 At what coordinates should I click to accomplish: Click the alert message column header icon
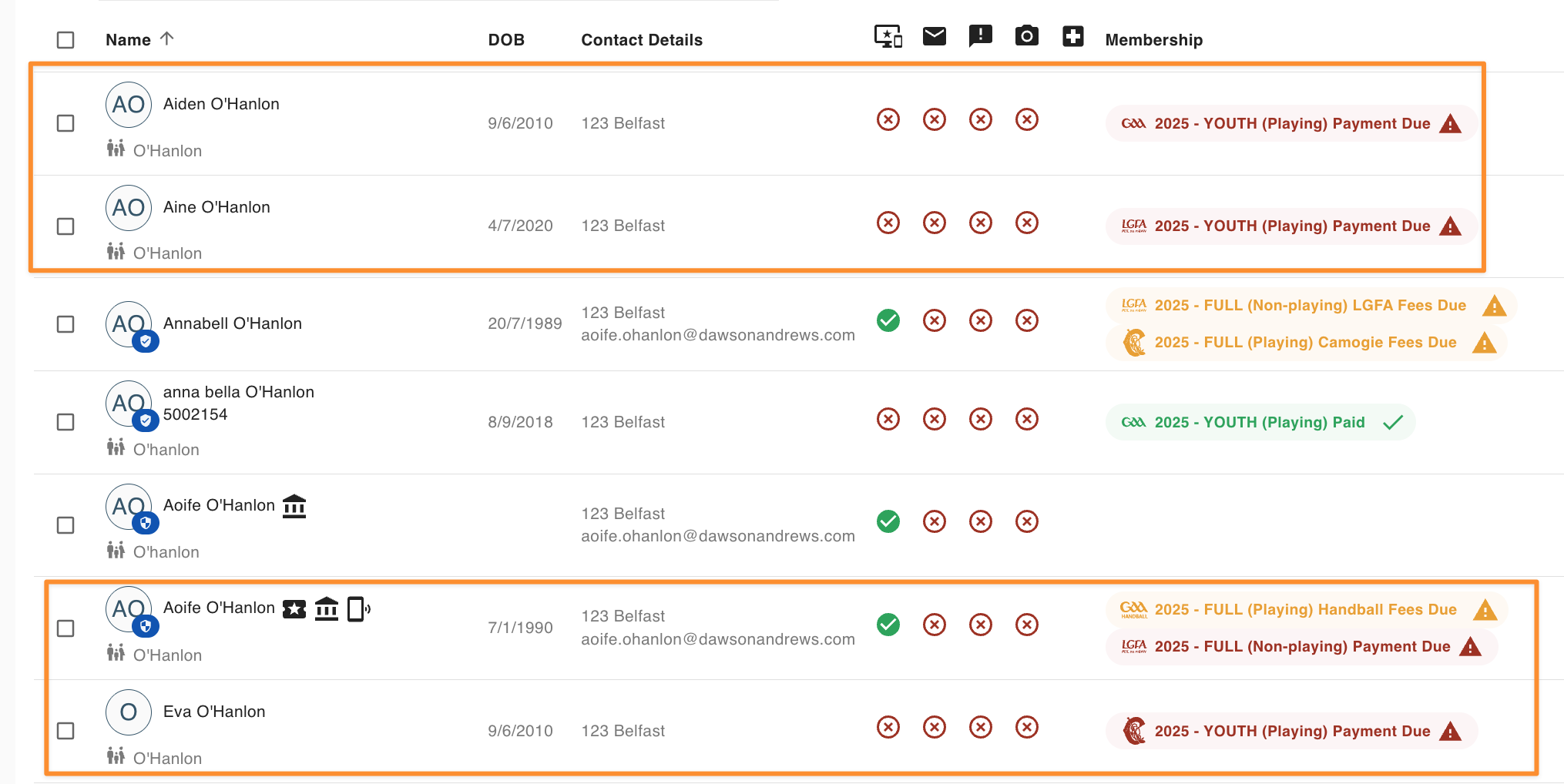click(x=981, y=36)
